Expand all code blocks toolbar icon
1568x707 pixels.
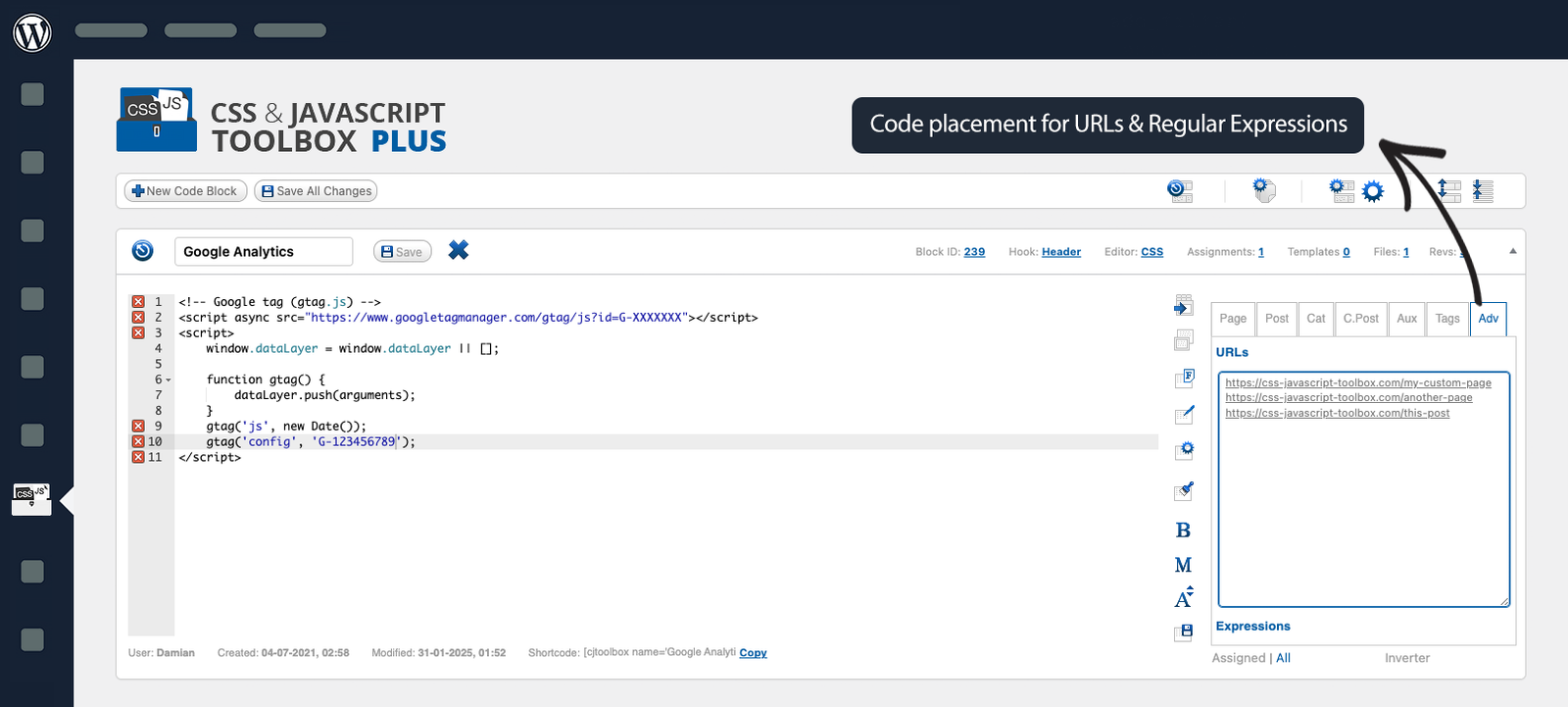point(1449,190)
